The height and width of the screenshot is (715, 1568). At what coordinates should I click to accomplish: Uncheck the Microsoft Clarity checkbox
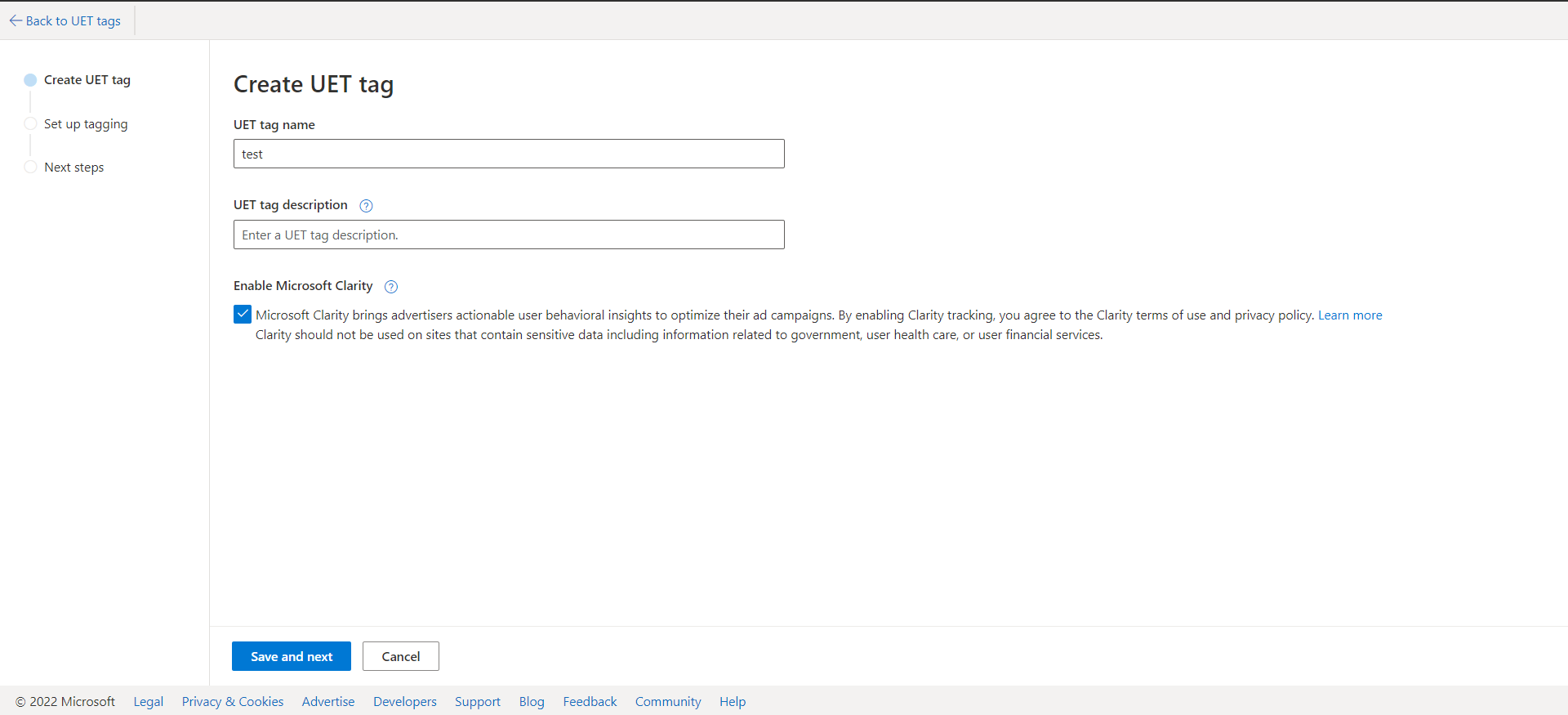(243, 315)
